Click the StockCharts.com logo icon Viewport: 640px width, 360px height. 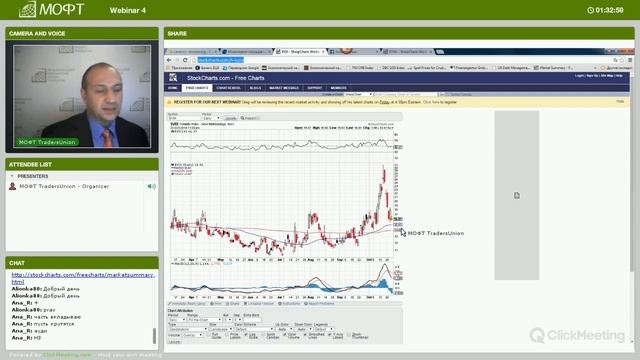coord(173,78)
